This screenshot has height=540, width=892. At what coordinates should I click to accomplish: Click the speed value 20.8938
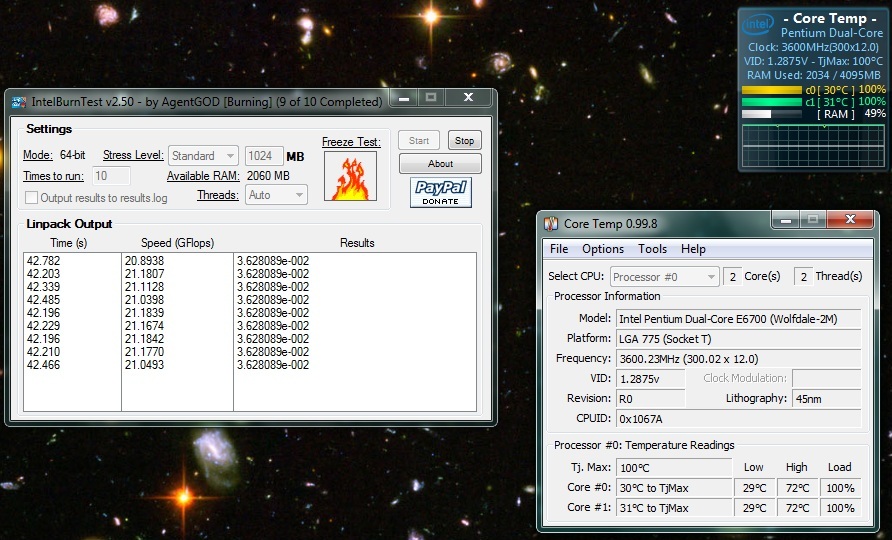click(x=144, y=261)
